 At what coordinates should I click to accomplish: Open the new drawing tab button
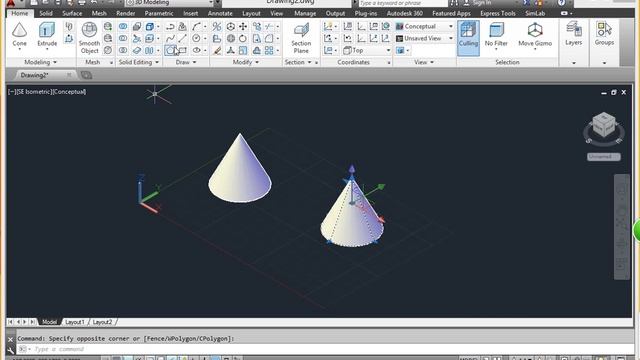tap(86, 75)
